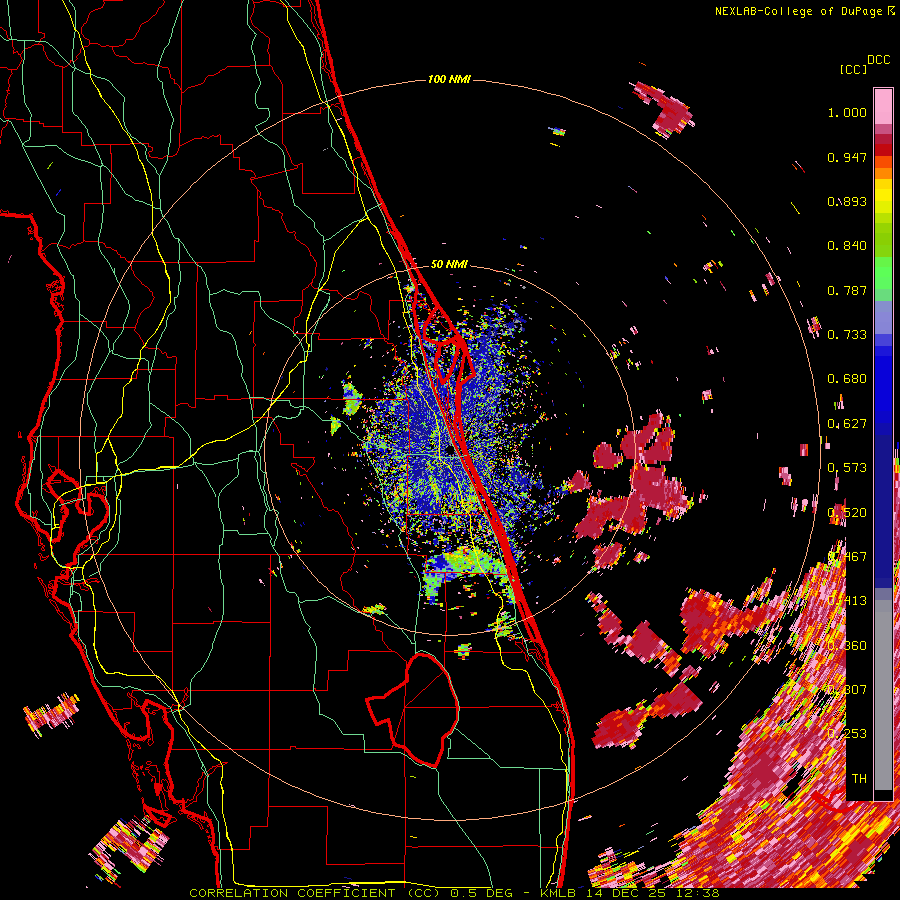Image resolution: width=900 pixels, height=900 pixels.
Task: Select the 0.947 legend value
Action: tap(847, 157)
